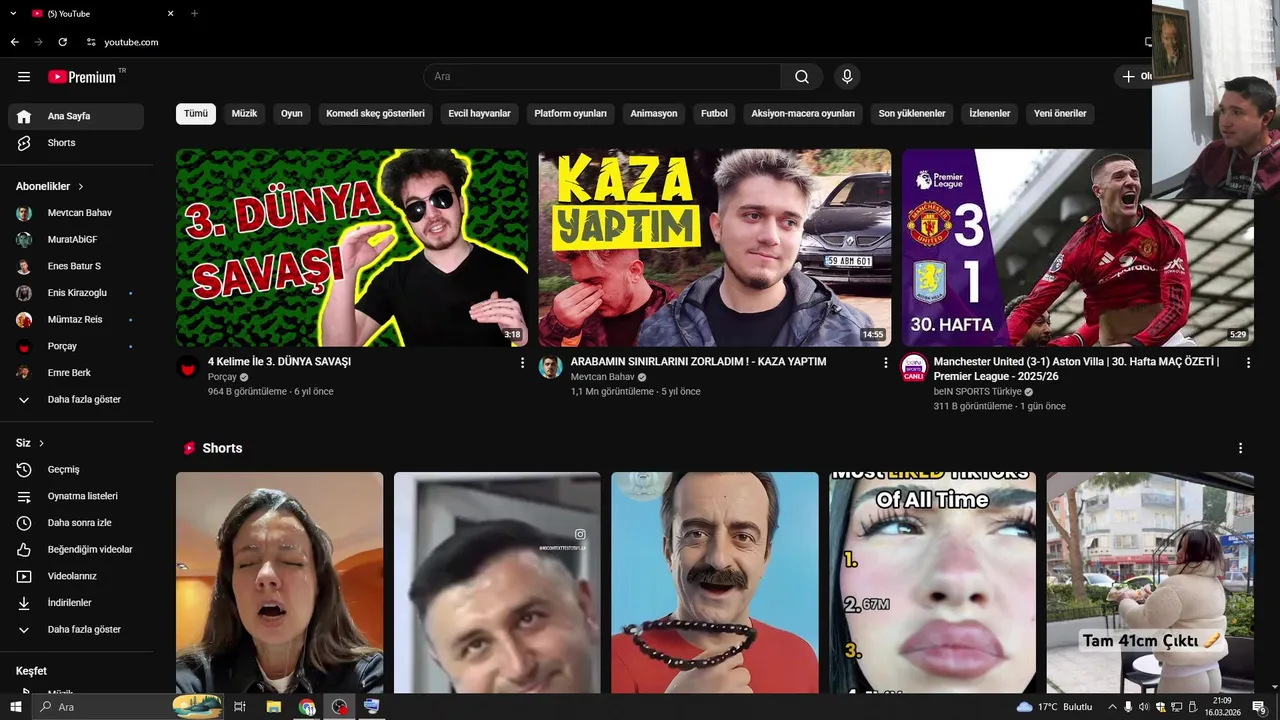Select the Futbol filter chip
The image size is (1280, 720).
tap(714, 114)
